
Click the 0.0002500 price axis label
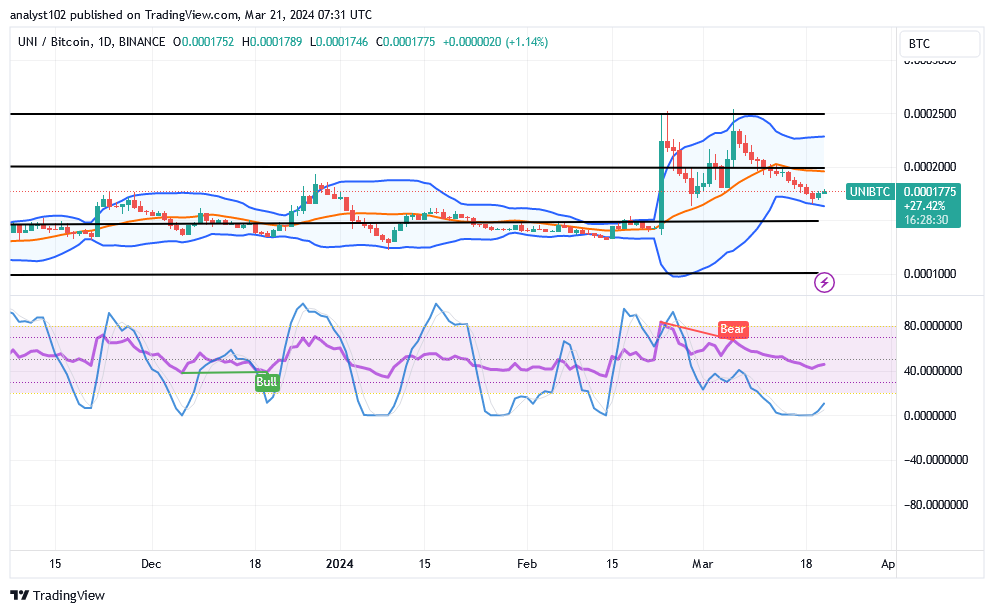click(930, 114)
